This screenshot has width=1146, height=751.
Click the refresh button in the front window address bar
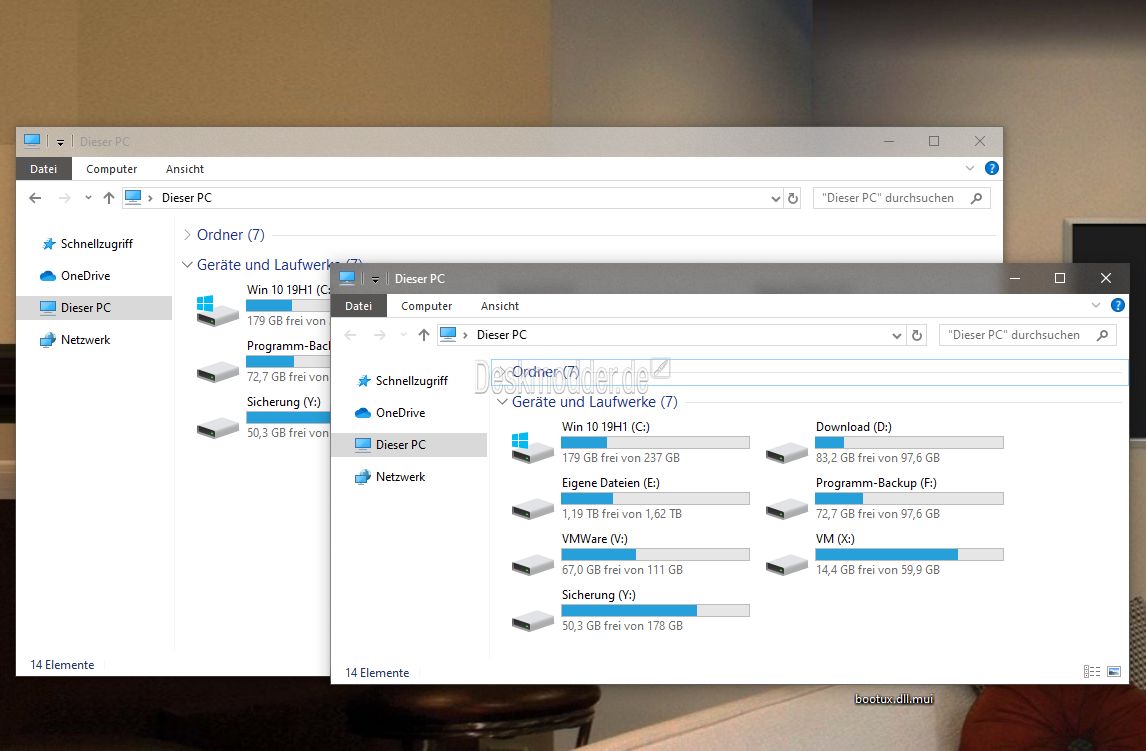tap(917, 335)
